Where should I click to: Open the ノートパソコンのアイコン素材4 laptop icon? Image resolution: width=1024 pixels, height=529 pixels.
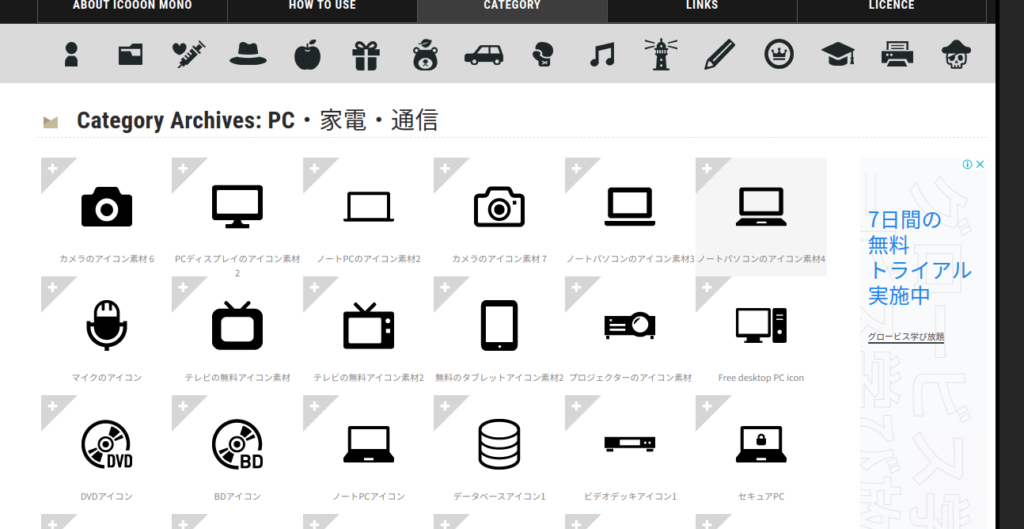761,206
